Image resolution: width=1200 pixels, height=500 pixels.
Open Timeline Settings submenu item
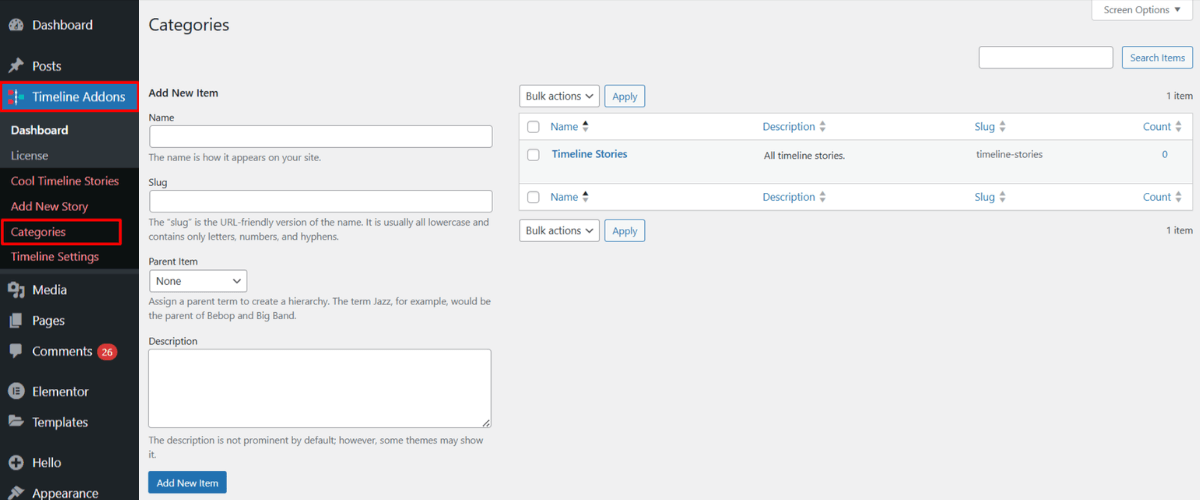point(55,257)
